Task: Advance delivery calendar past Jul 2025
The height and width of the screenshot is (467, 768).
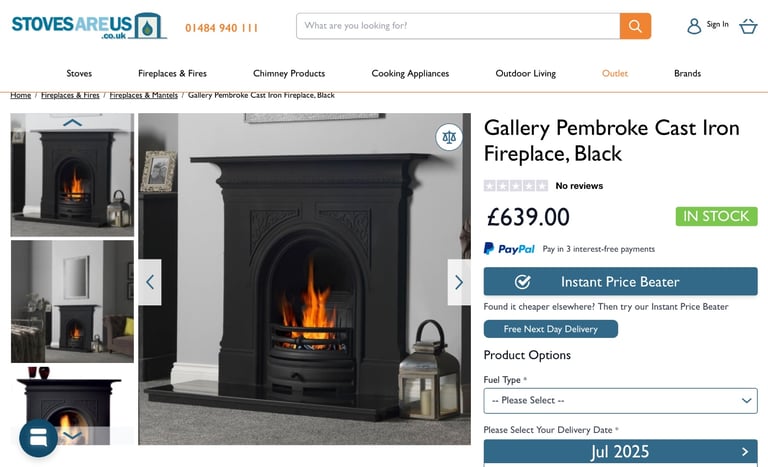Action: (x=744, y=451)
